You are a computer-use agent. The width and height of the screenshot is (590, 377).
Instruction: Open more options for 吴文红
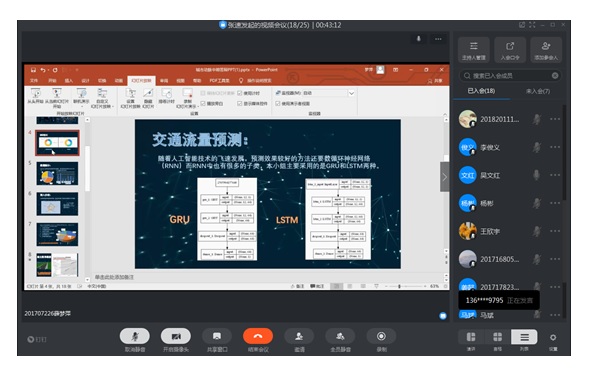555,175
